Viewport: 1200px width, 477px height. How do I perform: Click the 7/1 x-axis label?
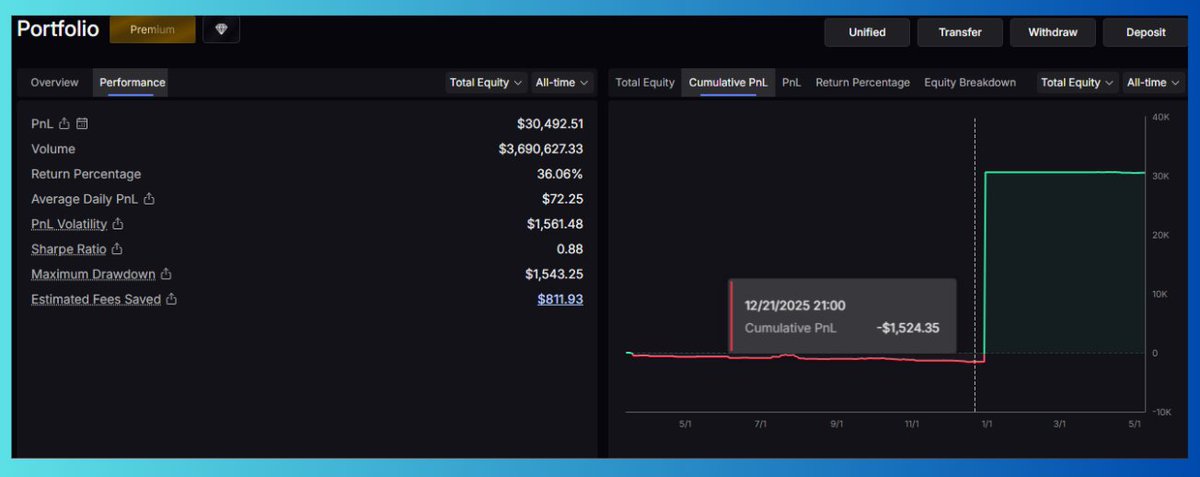point(761,423)
